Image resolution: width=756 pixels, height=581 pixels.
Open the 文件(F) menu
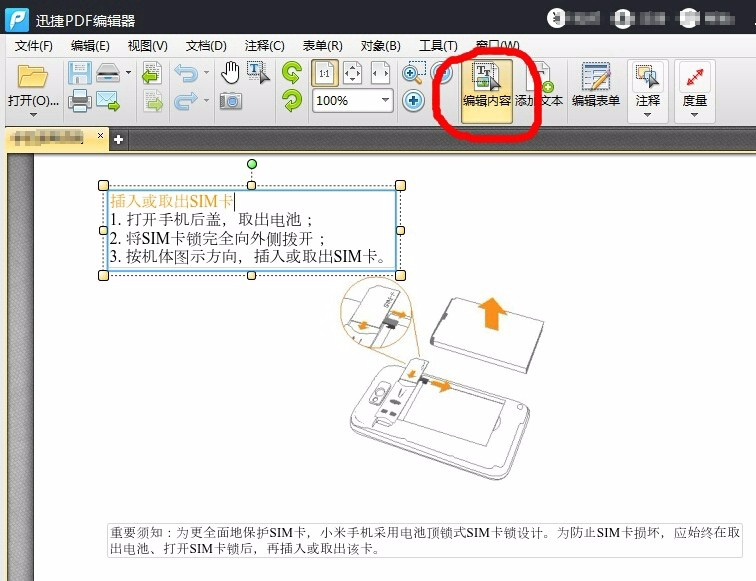[x=33, y=46]
